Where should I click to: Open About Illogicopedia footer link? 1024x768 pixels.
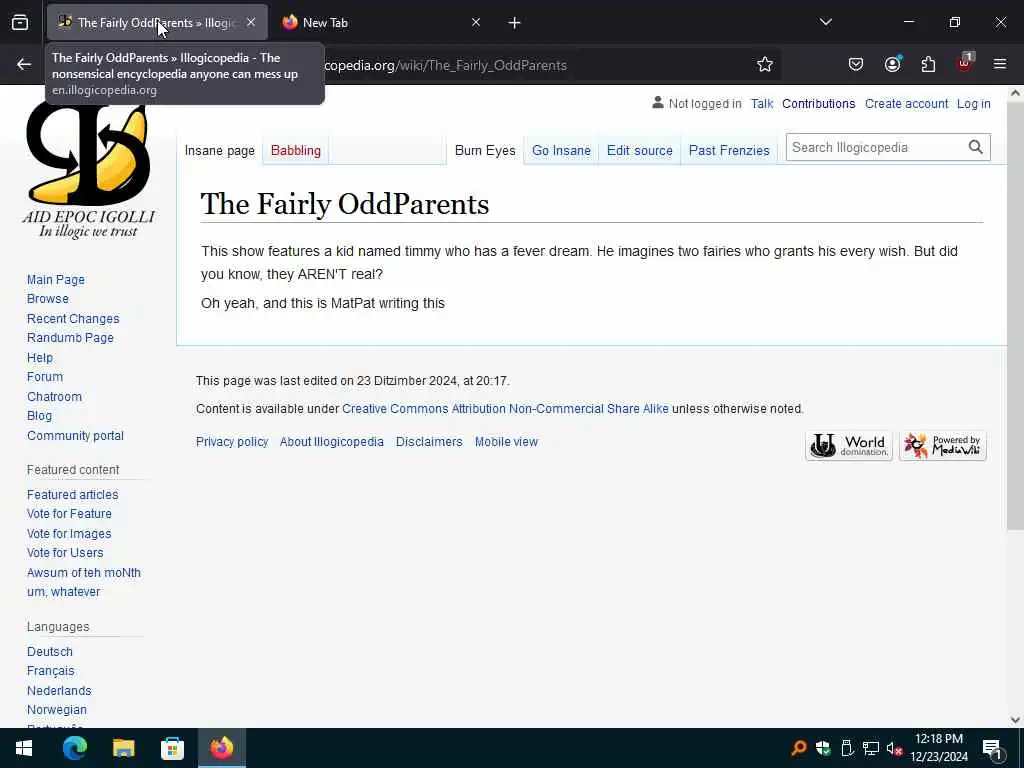[x=332, y=442]
